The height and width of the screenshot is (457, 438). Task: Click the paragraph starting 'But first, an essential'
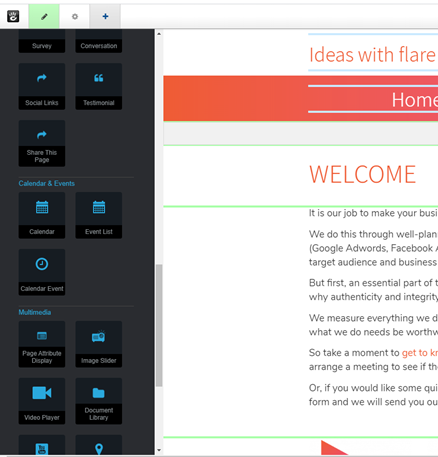pyautogui.click(x=373, y=290)
